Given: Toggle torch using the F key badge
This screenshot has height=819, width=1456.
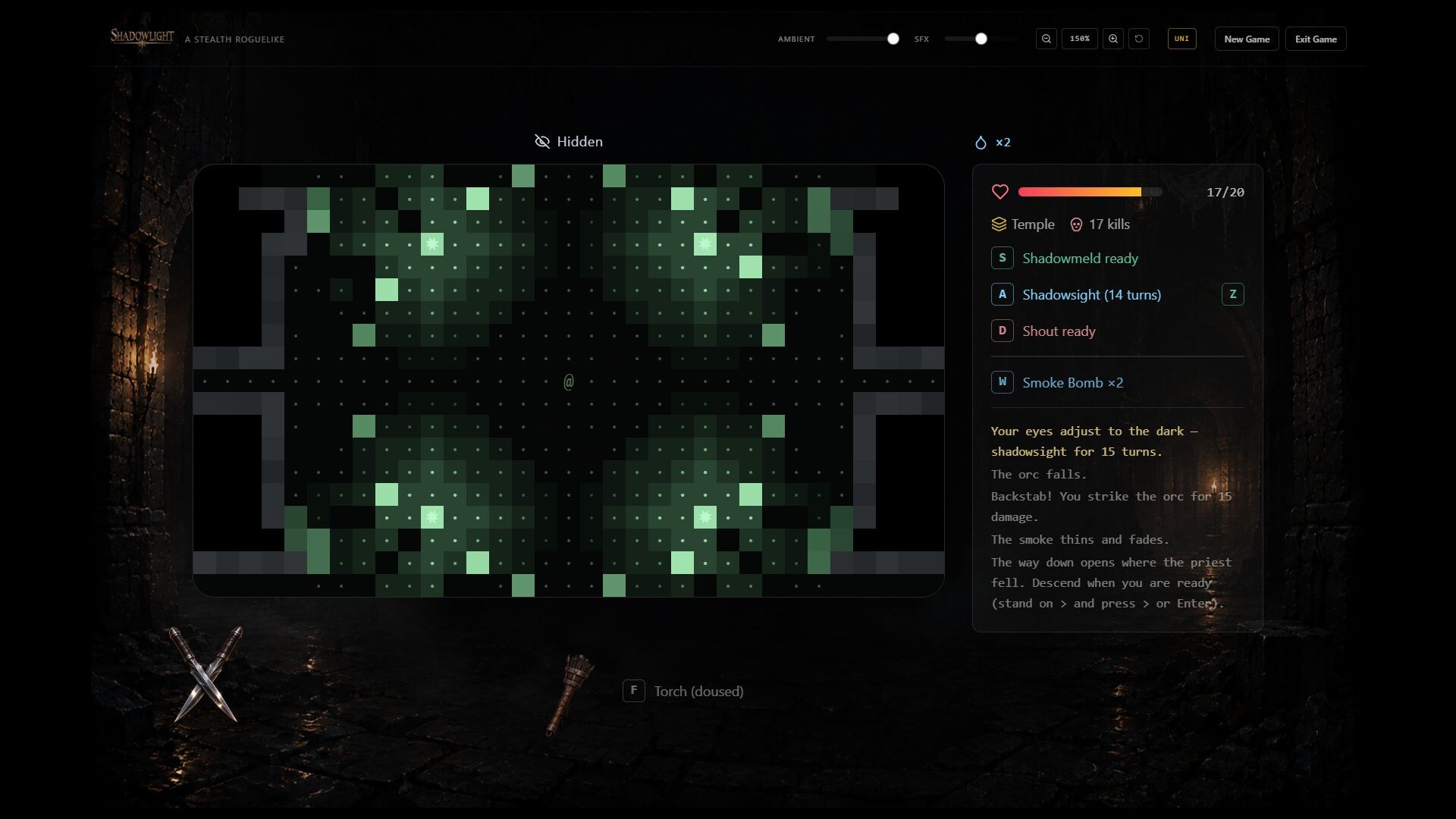Looking at the screenshot, I should 634,691.
